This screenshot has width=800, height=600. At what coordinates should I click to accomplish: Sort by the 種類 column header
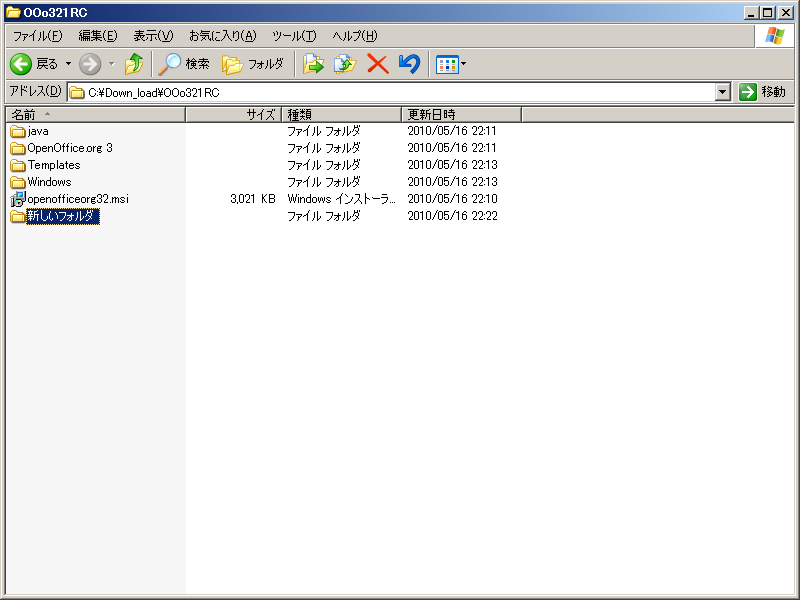(341, 114)
